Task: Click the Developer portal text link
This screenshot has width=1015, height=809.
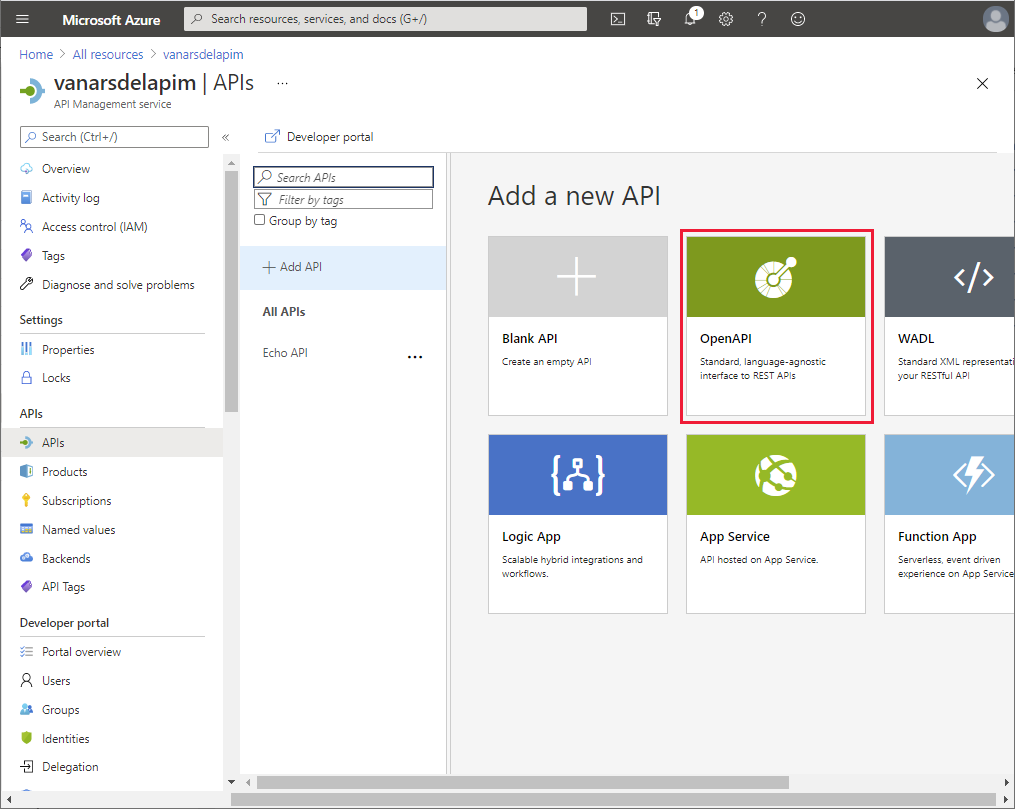Action: click(330, 137)
